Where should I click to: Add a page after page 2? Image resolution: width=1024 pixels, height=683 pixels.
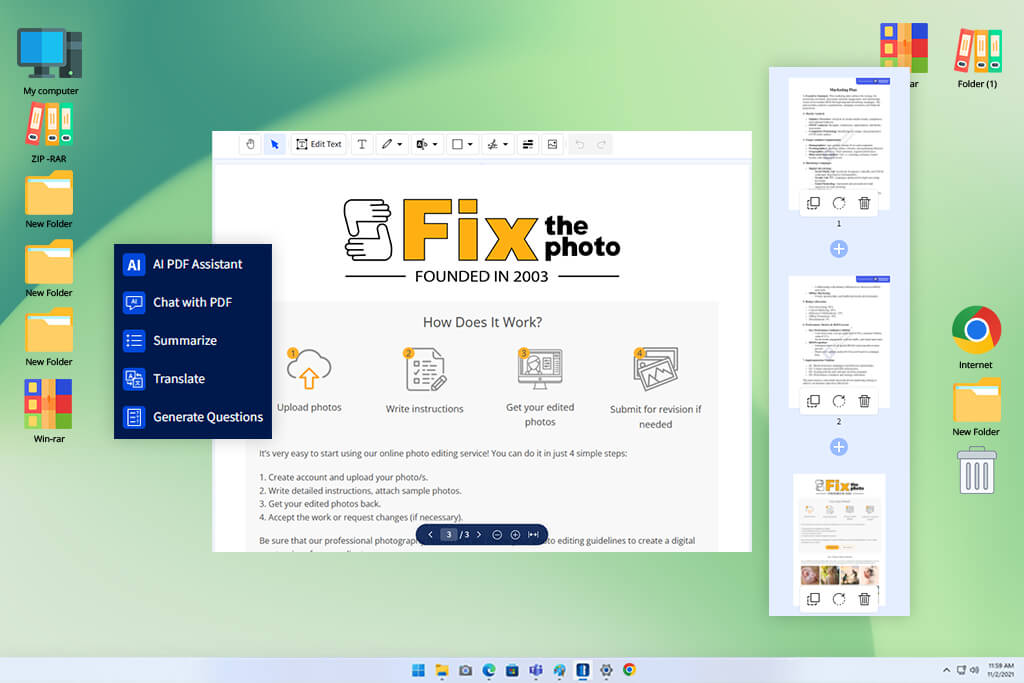tap(839, 447)
